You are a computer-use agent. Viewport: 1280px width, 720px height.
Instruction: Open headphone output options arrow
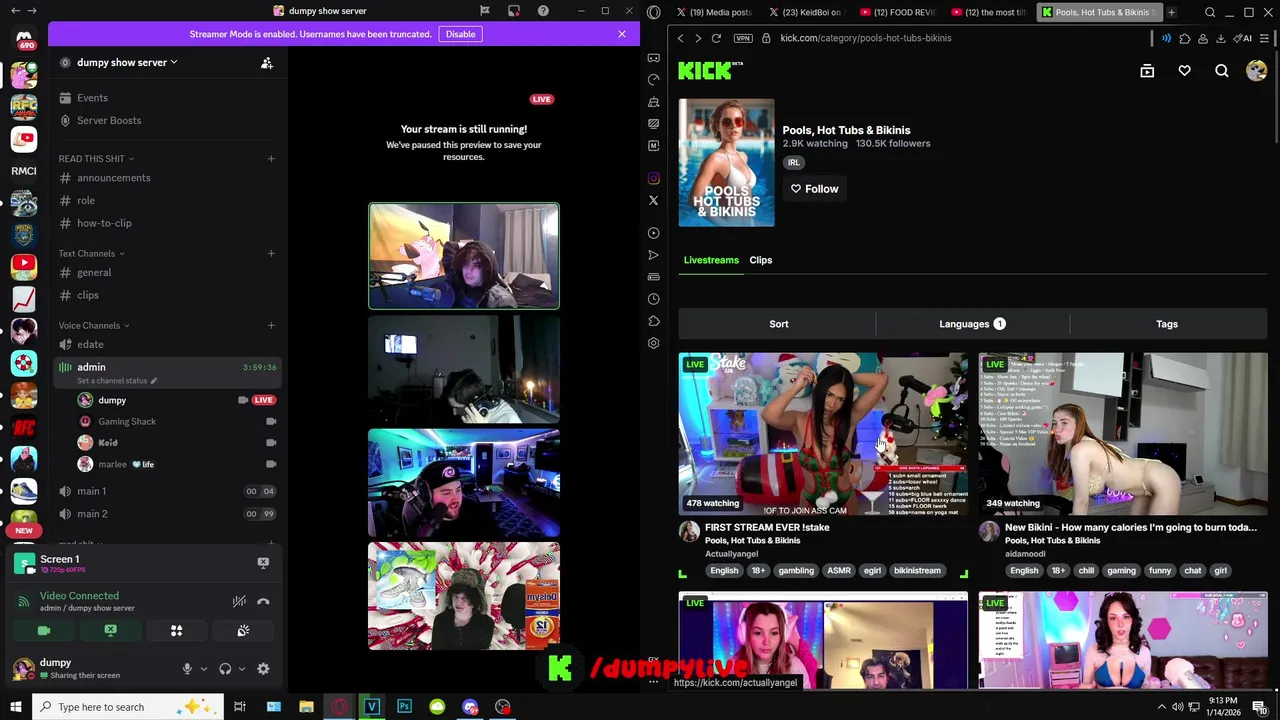coord(241,669)
